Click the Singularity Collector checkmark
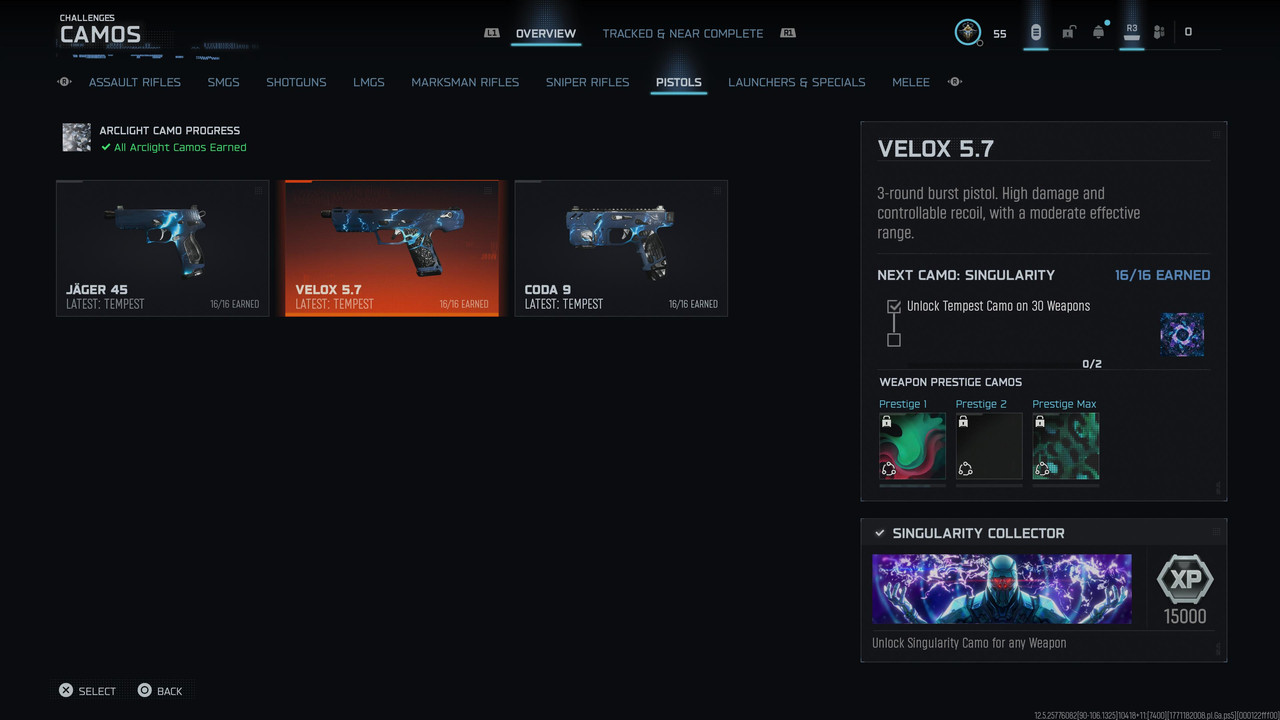This screenshot has height=720, width=1280. [x=879, y=533]
